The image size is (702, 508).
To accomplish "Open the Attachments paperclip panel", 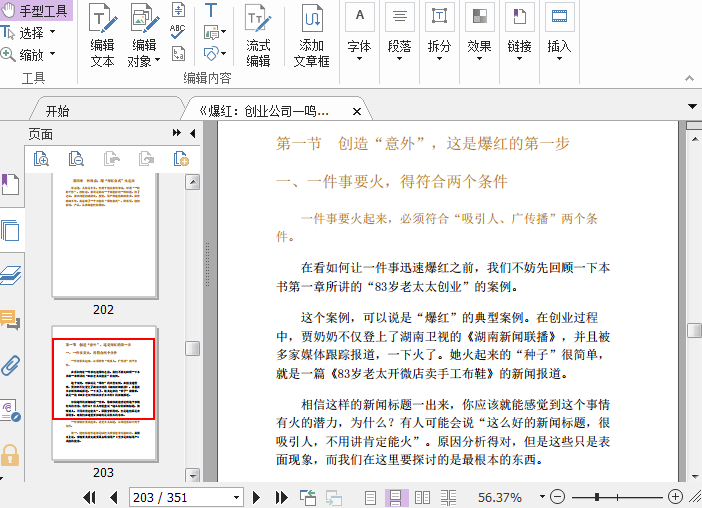I will (11, 365).
